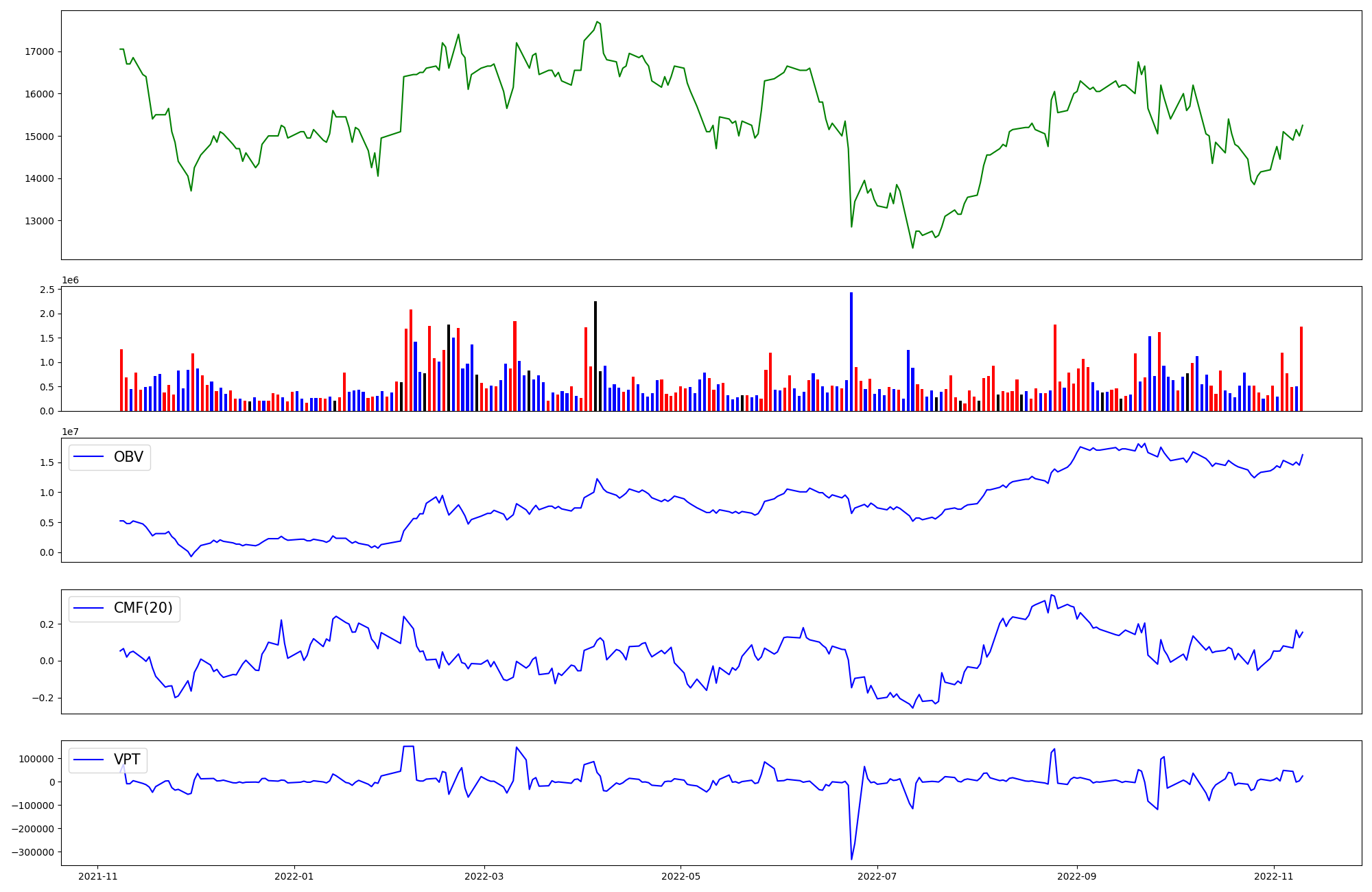
Task: Click the 2022-07 x-axis date label
Action: (877, 876)
